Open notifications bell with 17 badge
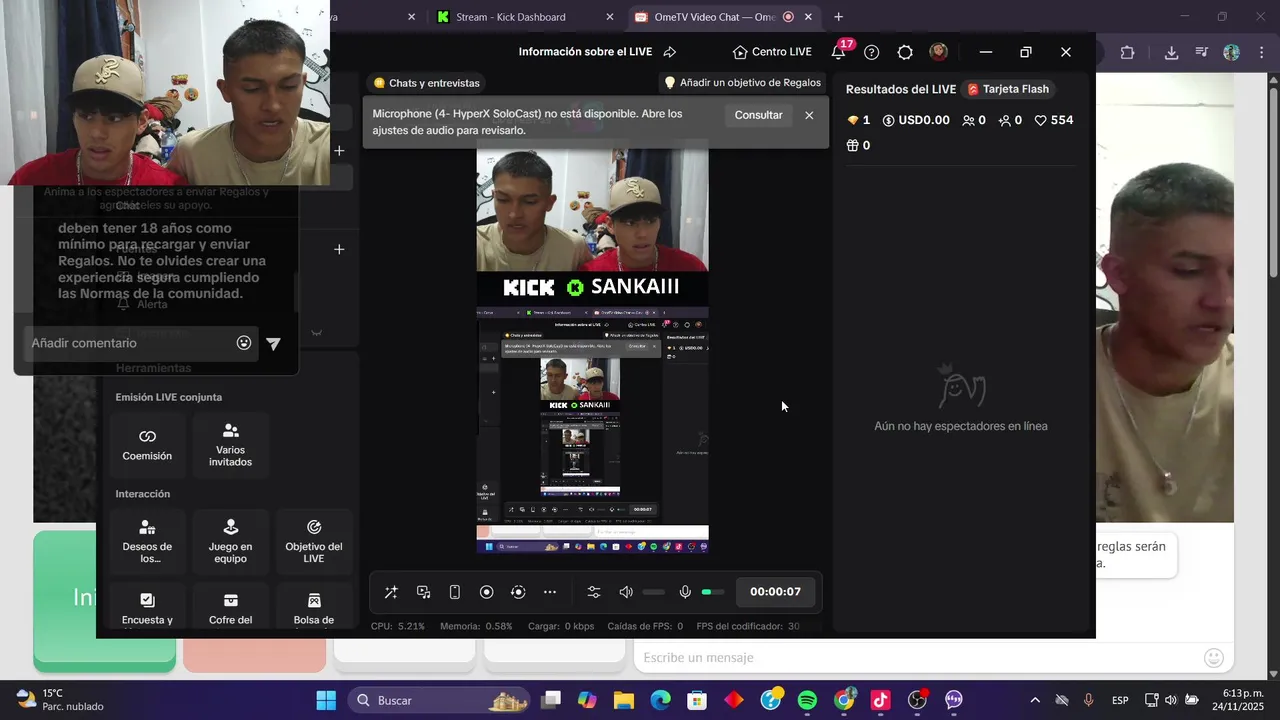The height and width of the screenshot is (720, 1280). pyautogui.click(x=839, y=52)
